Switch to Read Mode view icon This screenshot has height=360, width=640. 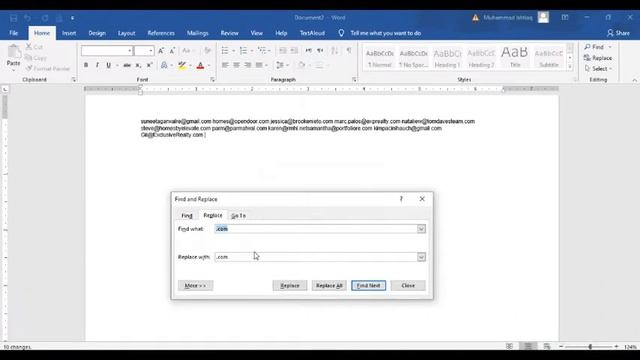pos(509,347)
